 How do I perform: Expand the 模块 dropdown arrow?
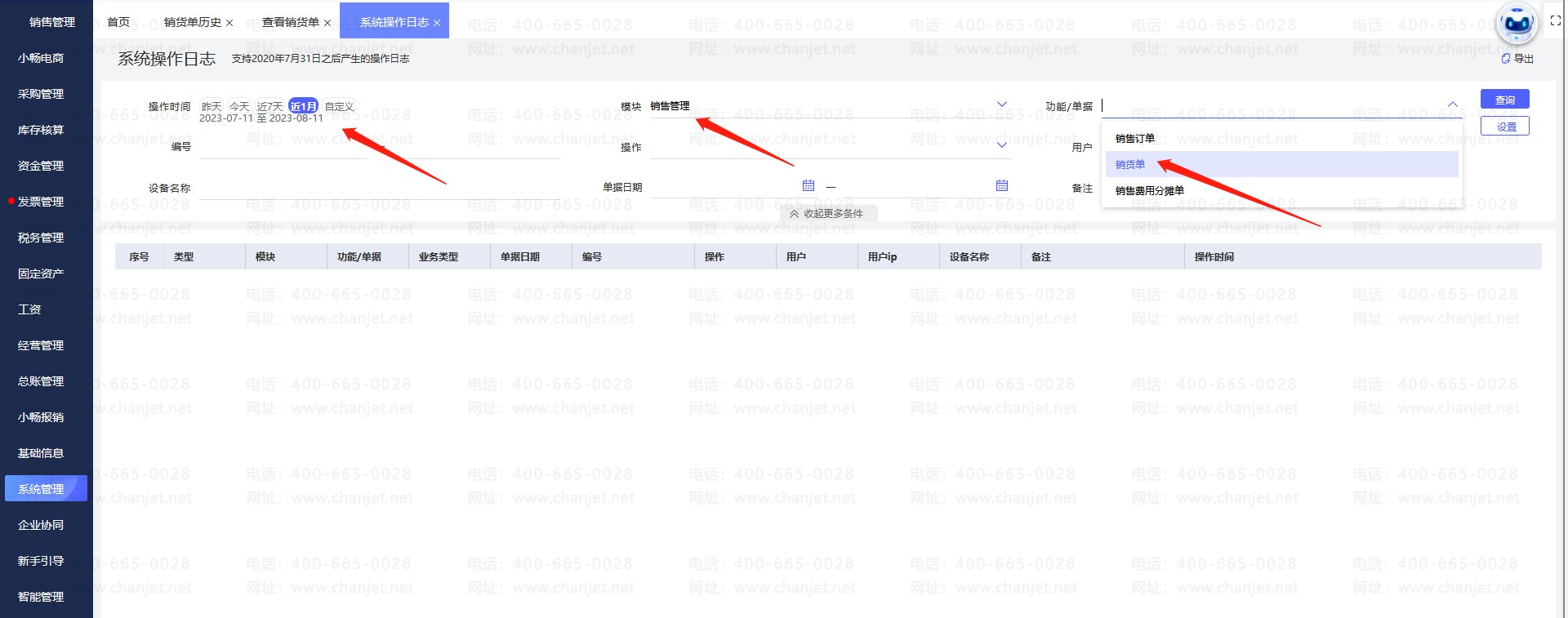click(x=1002, y=104)
